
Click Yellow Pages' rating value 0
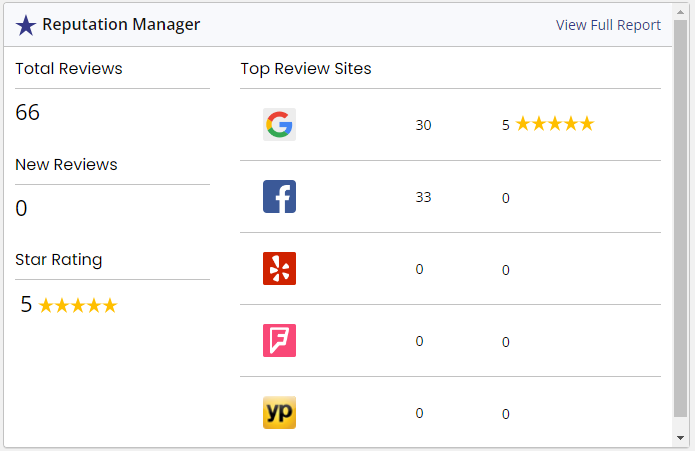506,414
